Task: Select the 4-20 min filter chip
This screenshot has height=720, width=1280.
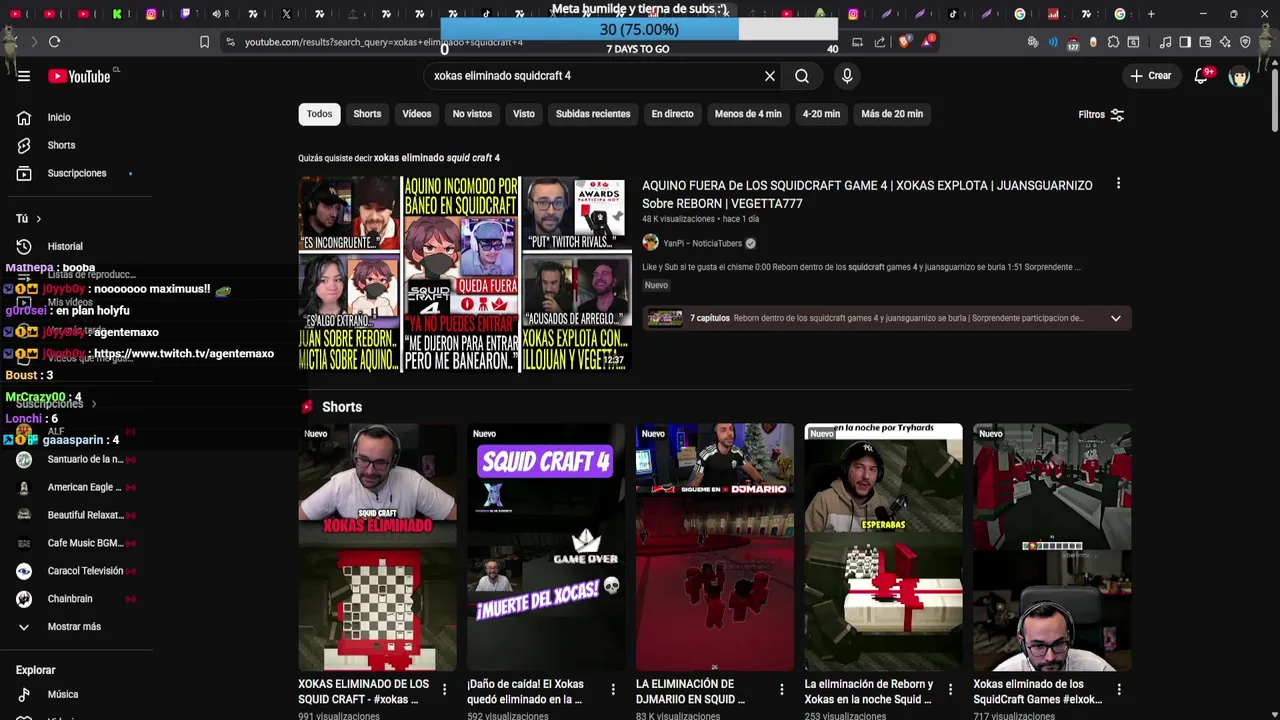Action: 821,114
